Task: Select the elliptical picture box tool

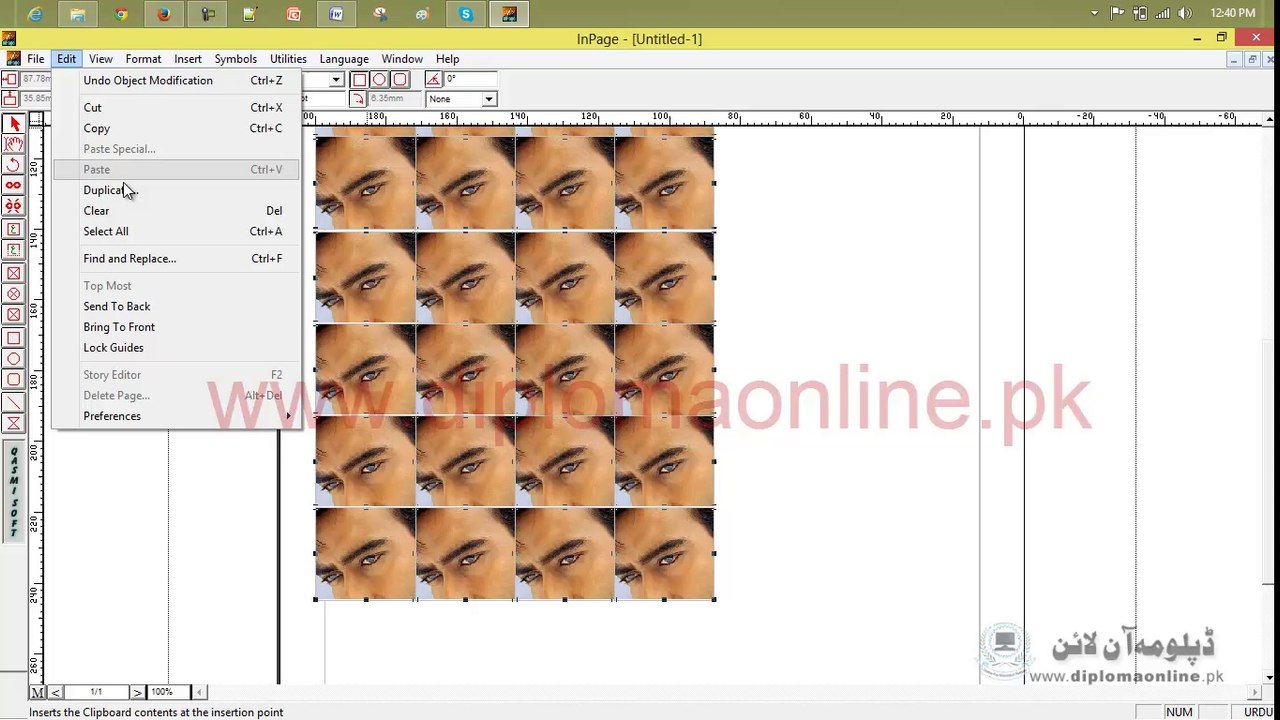Action: point(14,294)
